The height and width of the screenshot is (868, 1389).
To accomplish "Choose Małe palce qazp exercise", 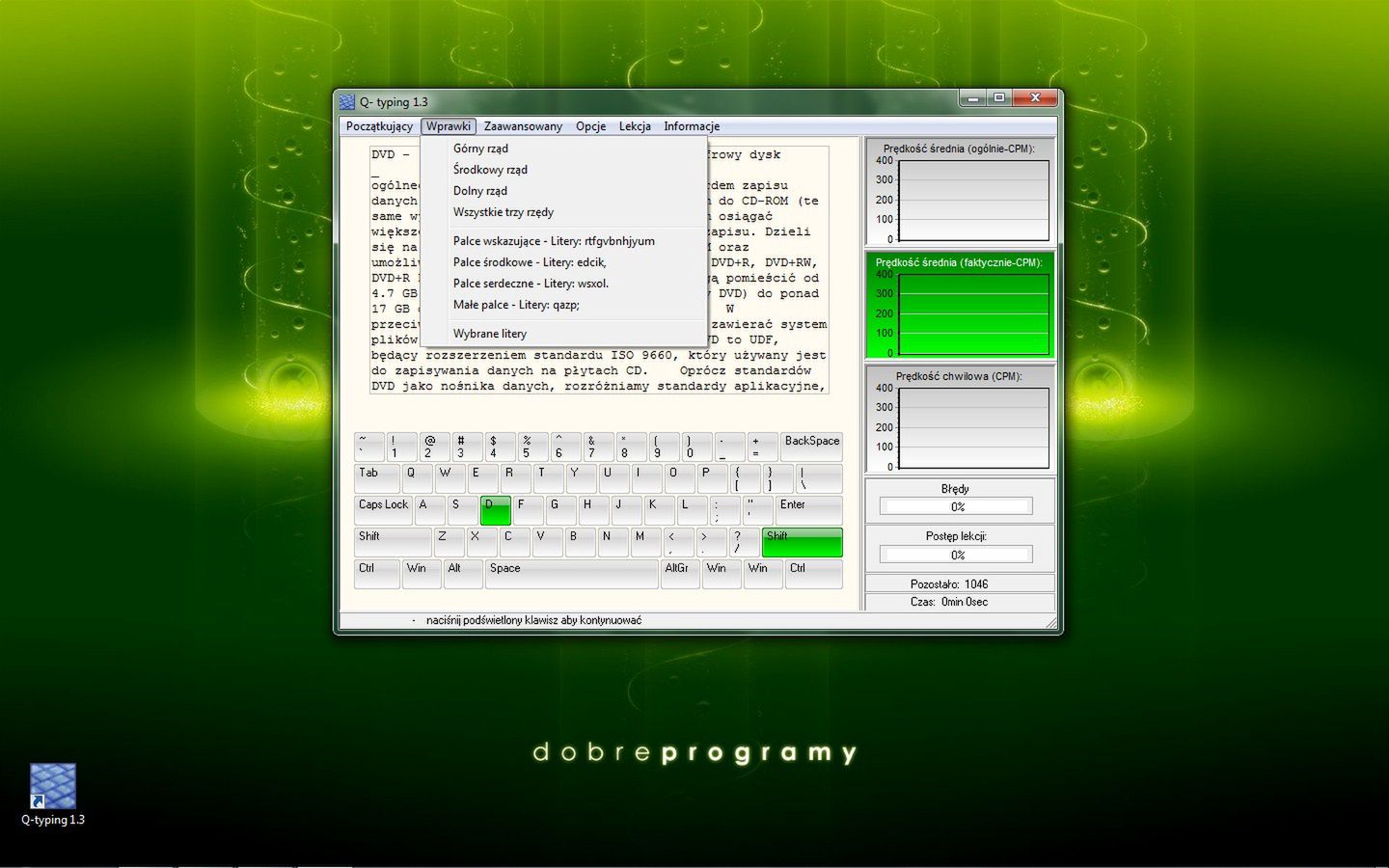I will click(x=564, y=305).
